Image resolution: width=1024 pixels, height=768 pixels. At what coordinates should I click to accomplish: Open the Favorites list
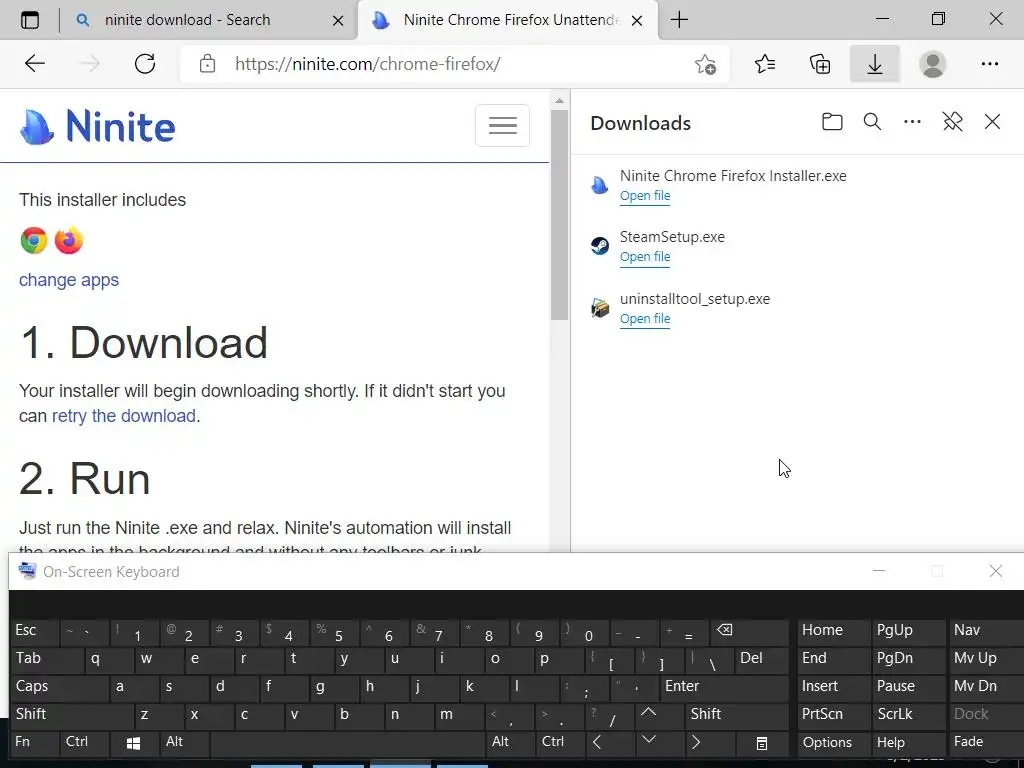(765, 64)
